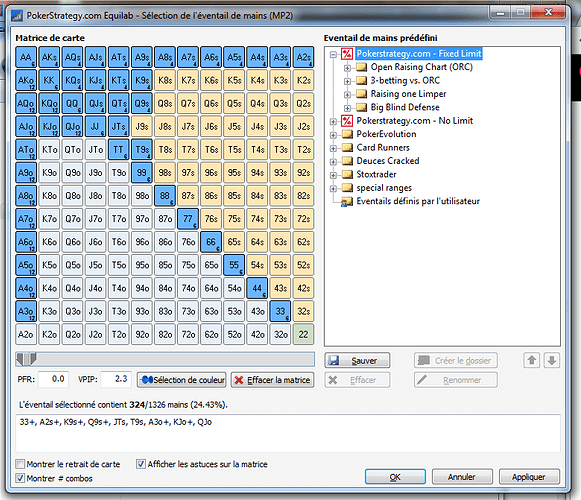This screenshot has height=500, width=581.
Task: Select the Stoxtrader tree entry
Action: (x=376, y=174)
